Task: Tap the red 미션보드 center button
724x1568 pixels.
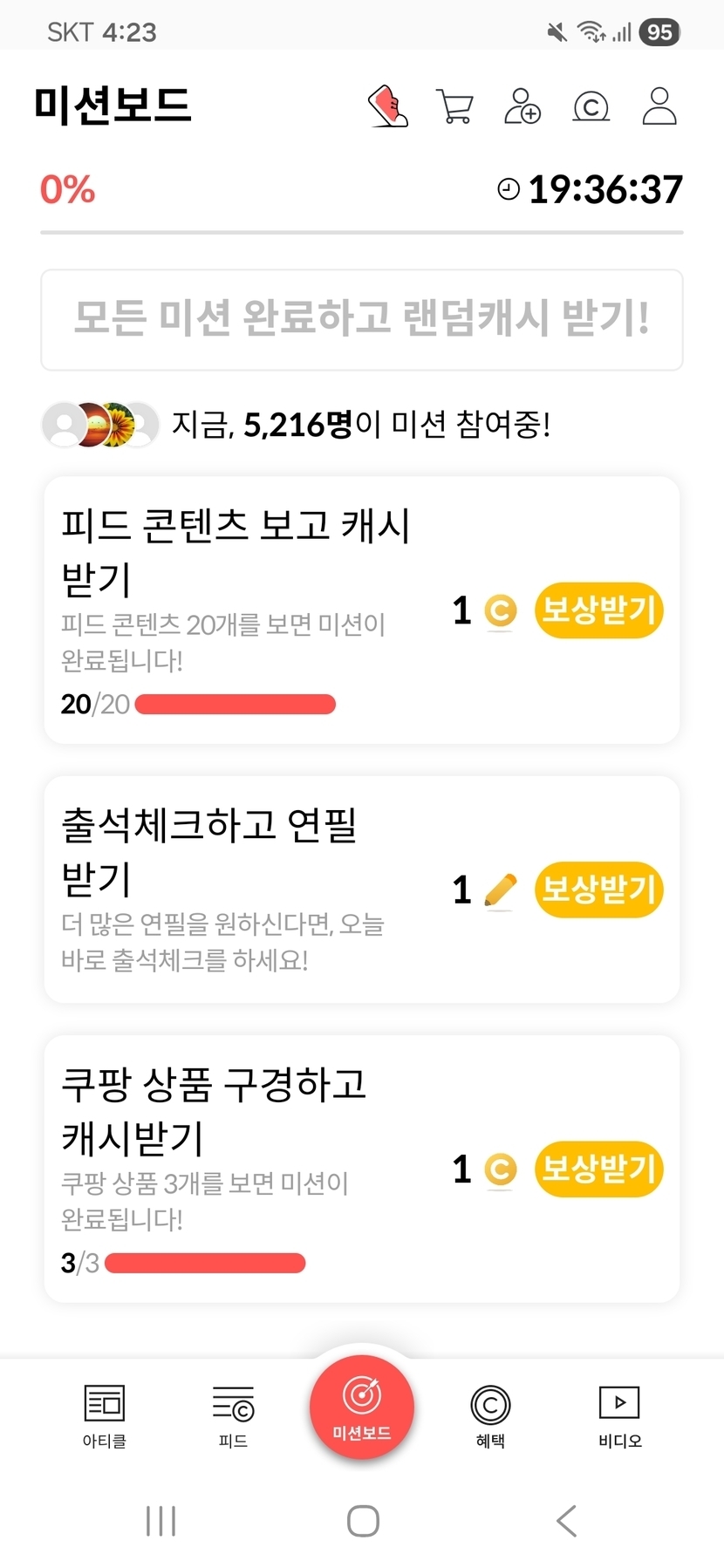Action: point(362,1406)
